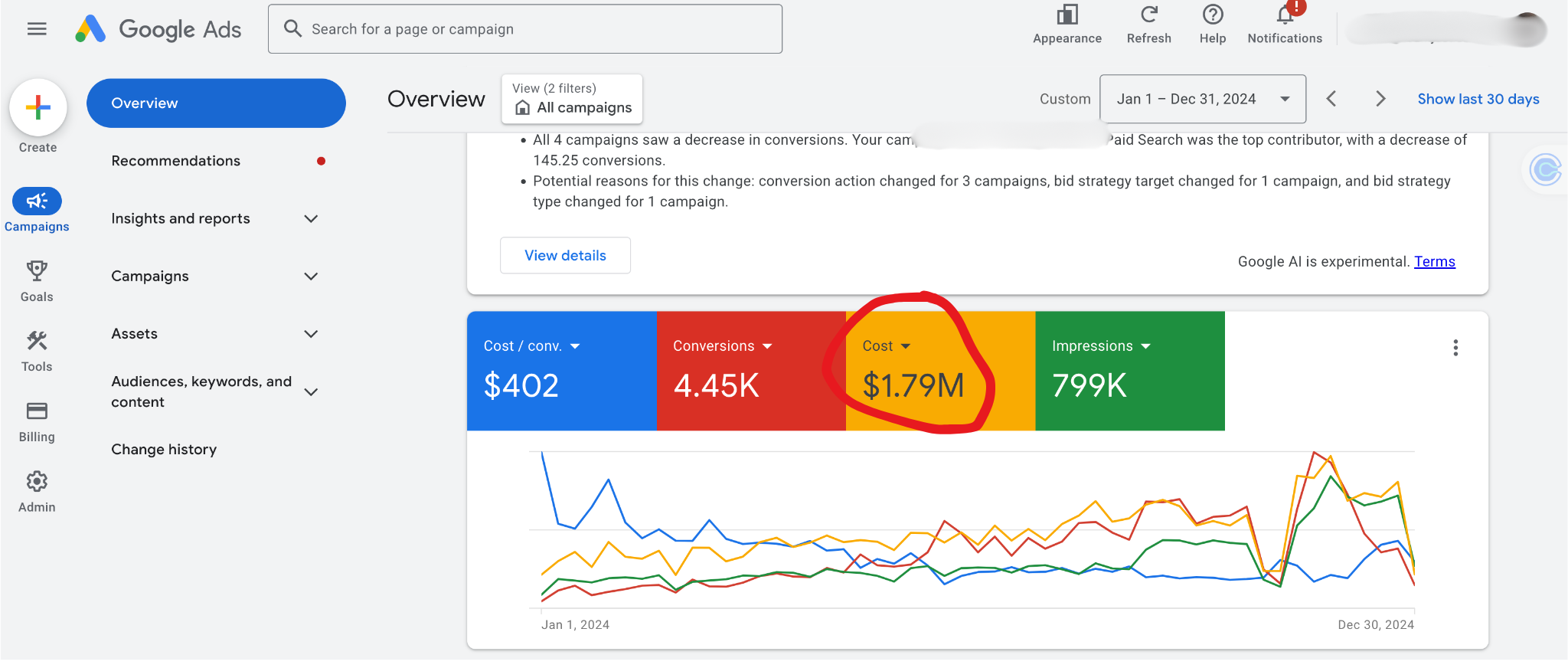Click Show last 30 days link

1478,99
